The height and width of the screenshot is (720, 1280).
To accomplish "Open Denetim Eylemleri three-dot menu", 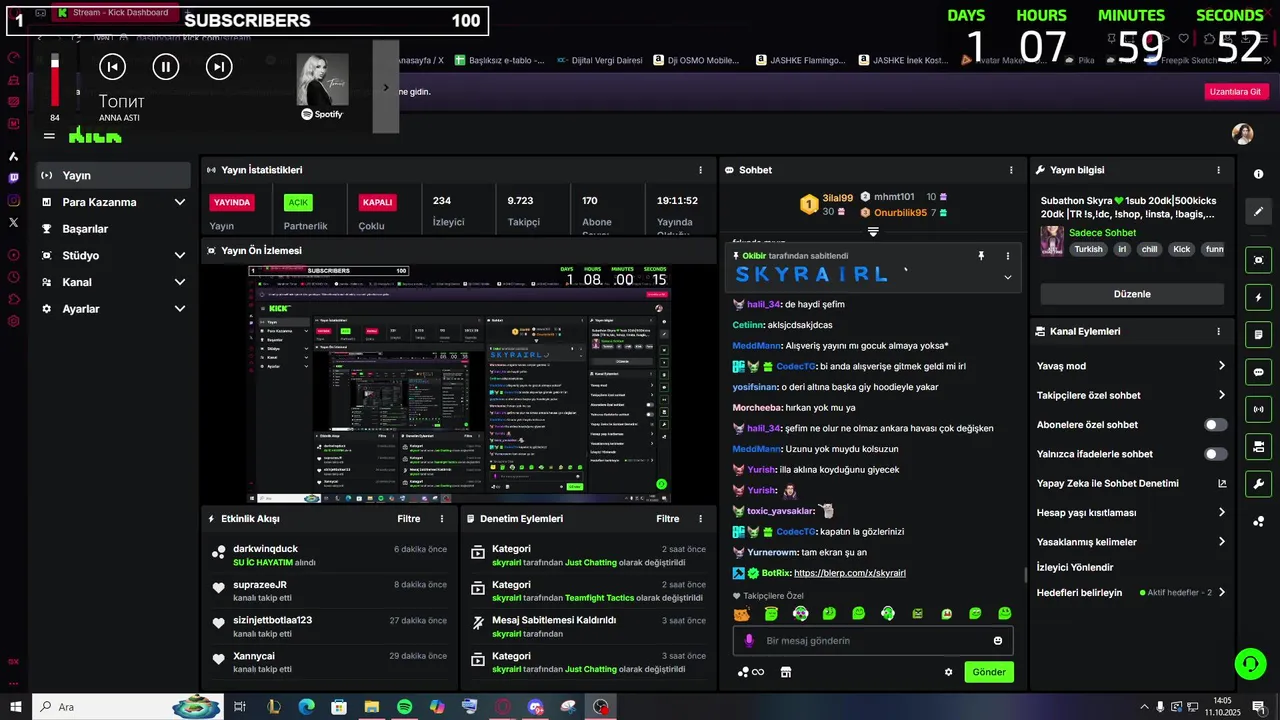I will click(x=700, y=519).
